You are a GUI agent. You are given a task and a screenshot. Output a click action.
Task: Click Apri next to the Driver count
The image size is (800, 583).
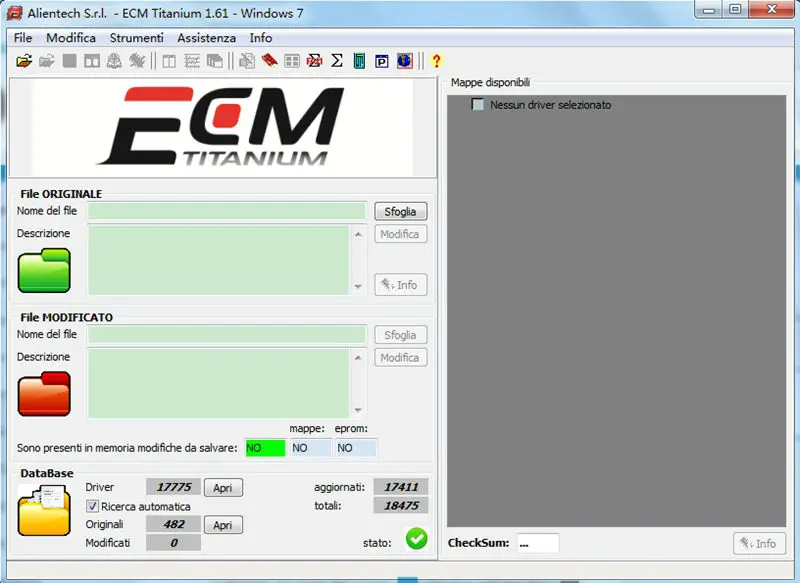point(223,488)
